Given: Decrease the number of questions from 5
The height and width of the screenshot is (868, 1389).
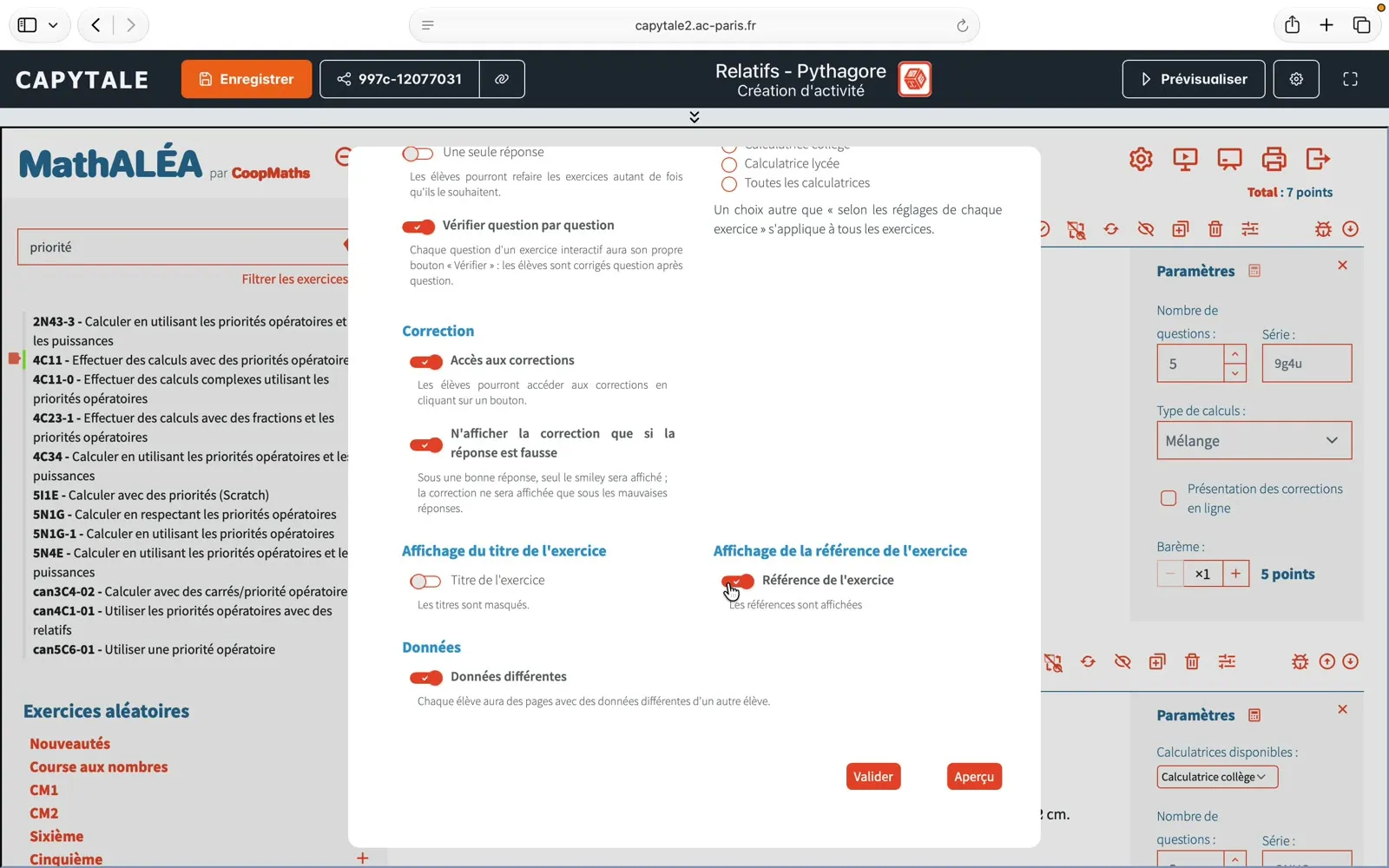Looking at the screenshot, I should (1234, 373).
